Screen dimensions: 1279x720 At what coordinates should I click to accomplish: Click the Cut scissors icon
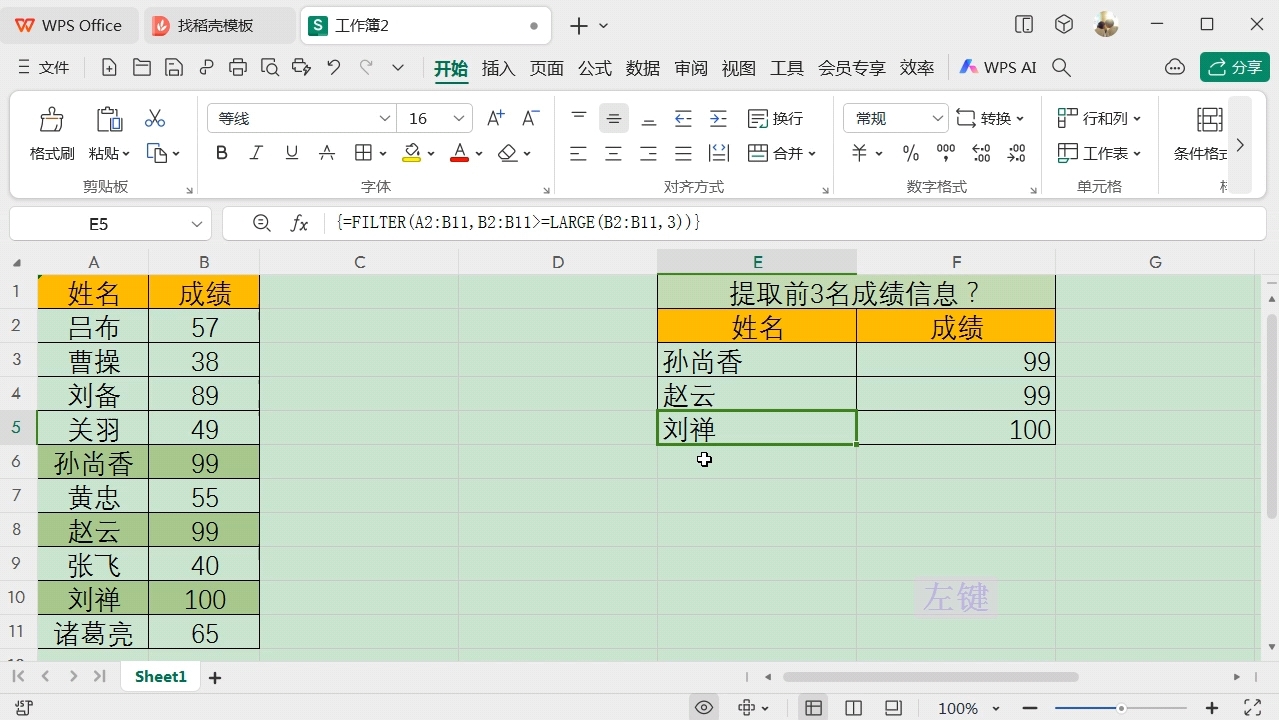[155, 117]
